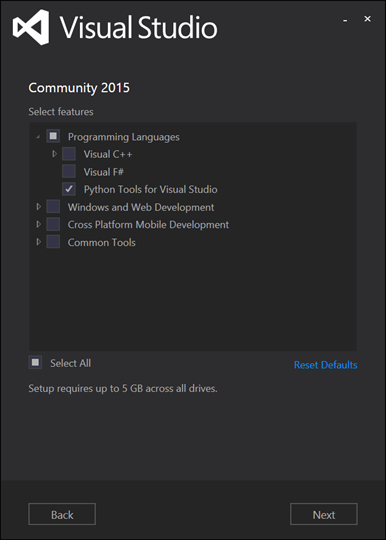386x540 pixels.
Task: Enable the Visual F# checkbox
Action: click(x=69, y=171)
